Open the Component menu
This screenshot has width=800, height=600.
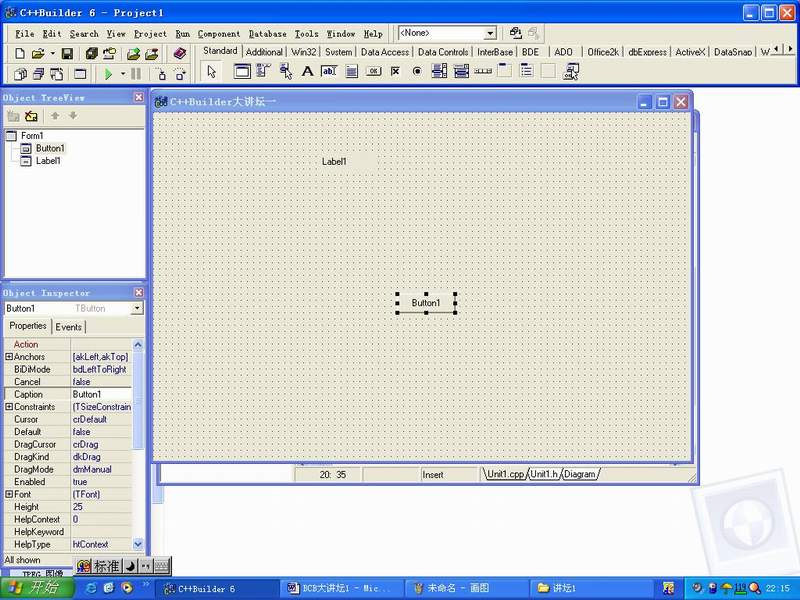pos(219,34)
